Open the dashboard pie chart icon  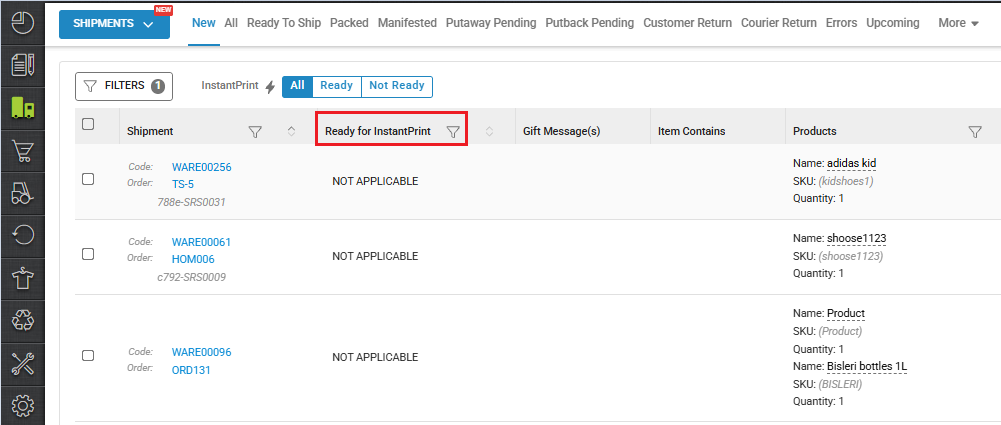point(22,22)
